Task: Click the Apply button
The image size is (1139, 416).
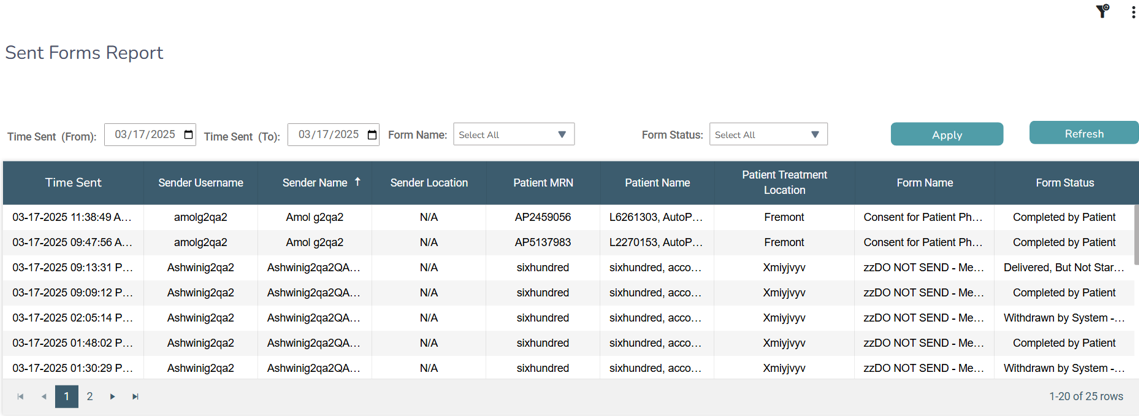Action: tap(946, 135)
